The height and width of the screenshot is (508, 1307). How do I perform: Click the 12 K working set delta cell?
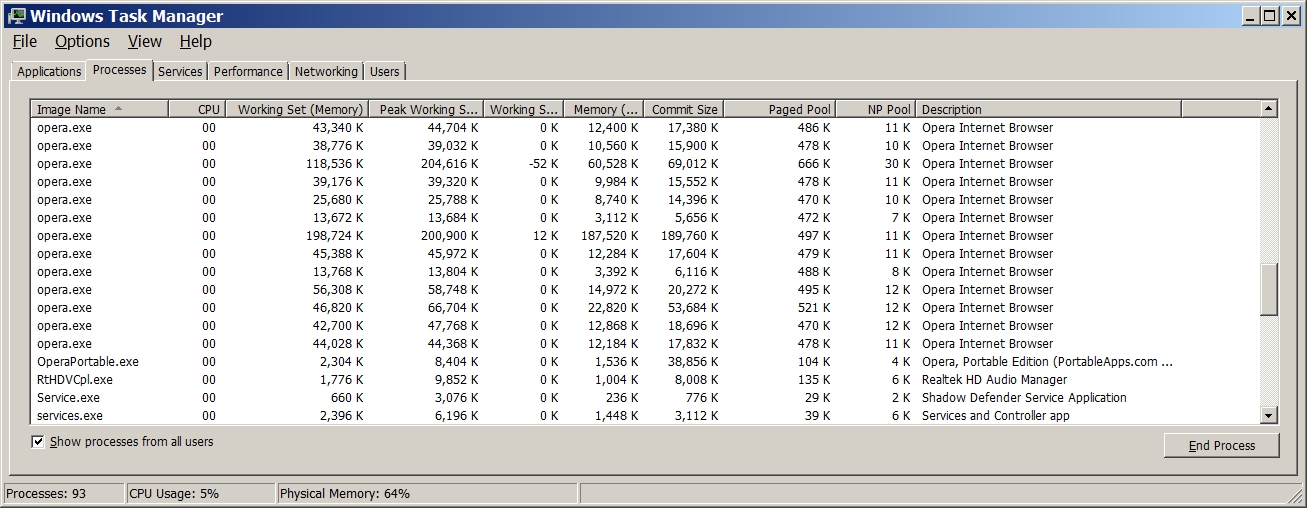point(545,236)
